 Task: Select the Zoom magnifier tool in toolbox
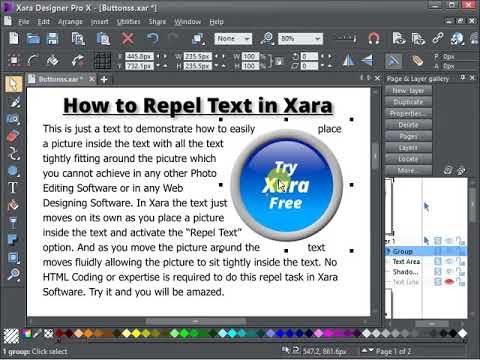(x=13, y=274)
